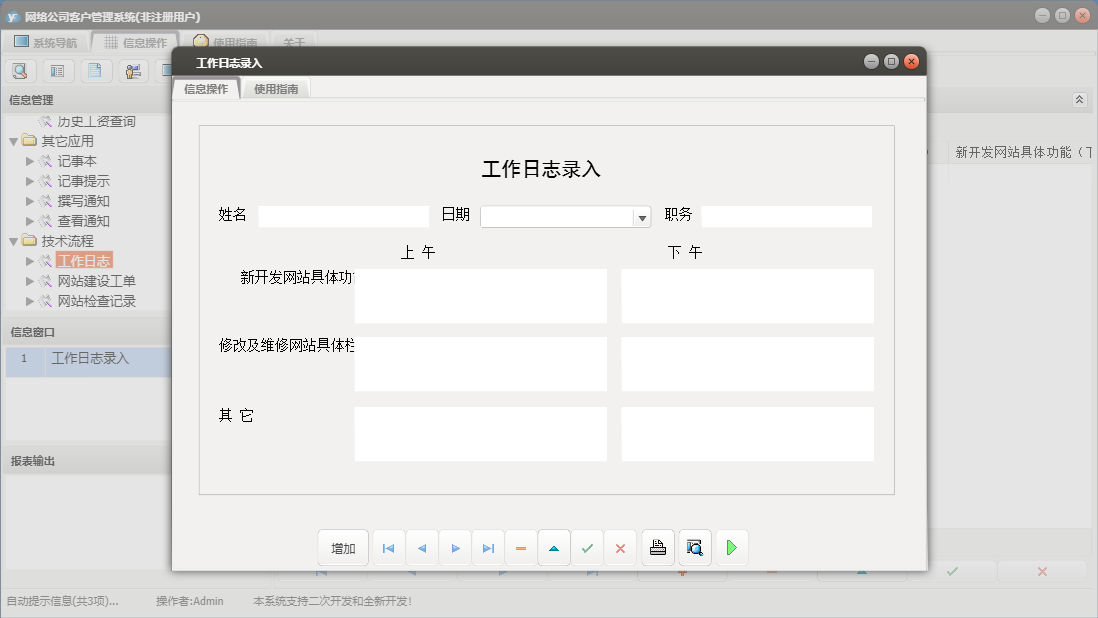Image resolution: width=1098 pixels, height=618 pixels.
Task: Cancel changes with the red X icon
Action: pyautogui.click(x=620, y=547)
